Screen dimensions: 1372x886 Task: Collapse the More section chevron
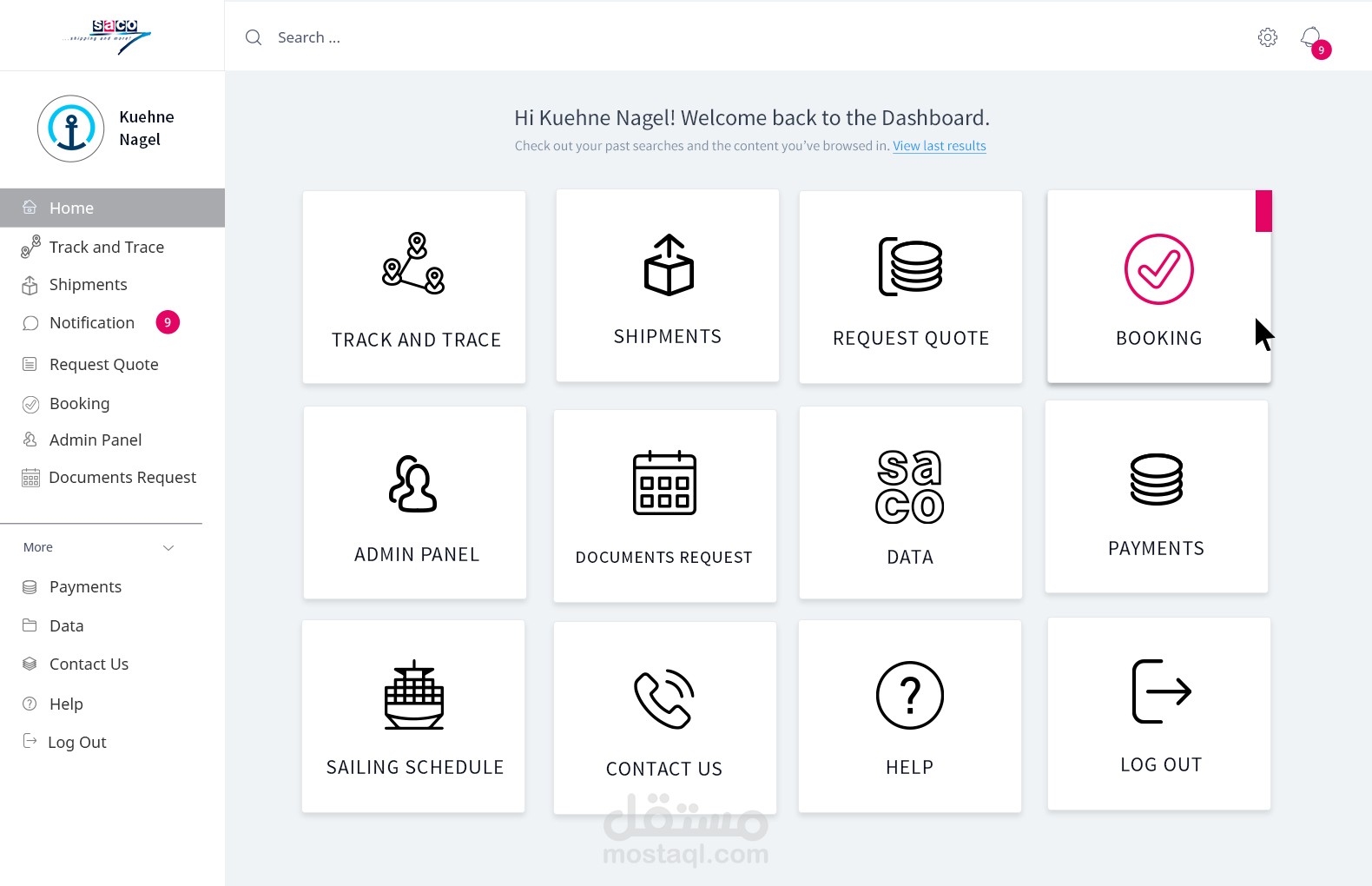pyautogui.click(x=168, y=547)
